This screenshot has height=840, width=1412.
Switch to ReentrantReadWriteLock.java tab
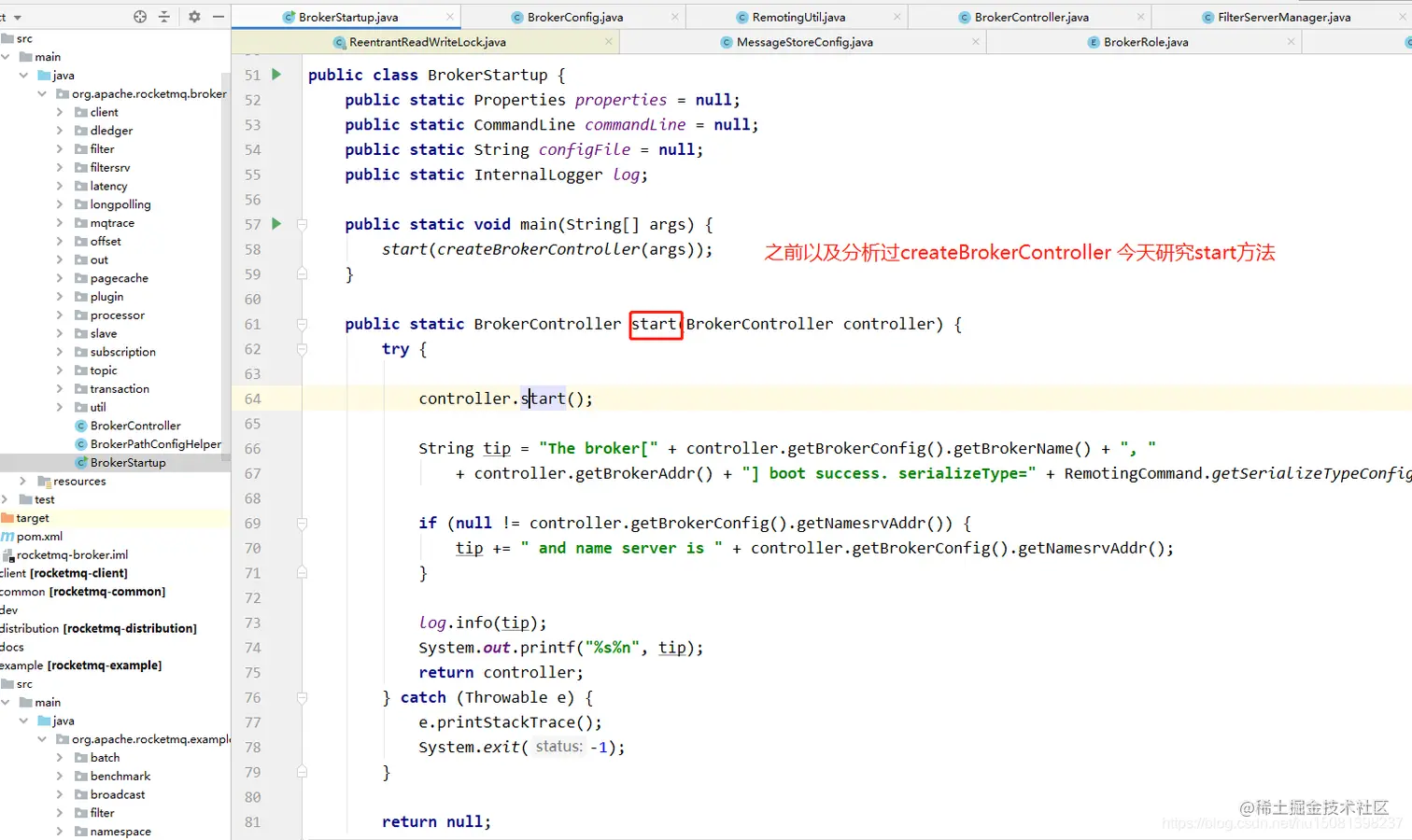pos(427,42)
